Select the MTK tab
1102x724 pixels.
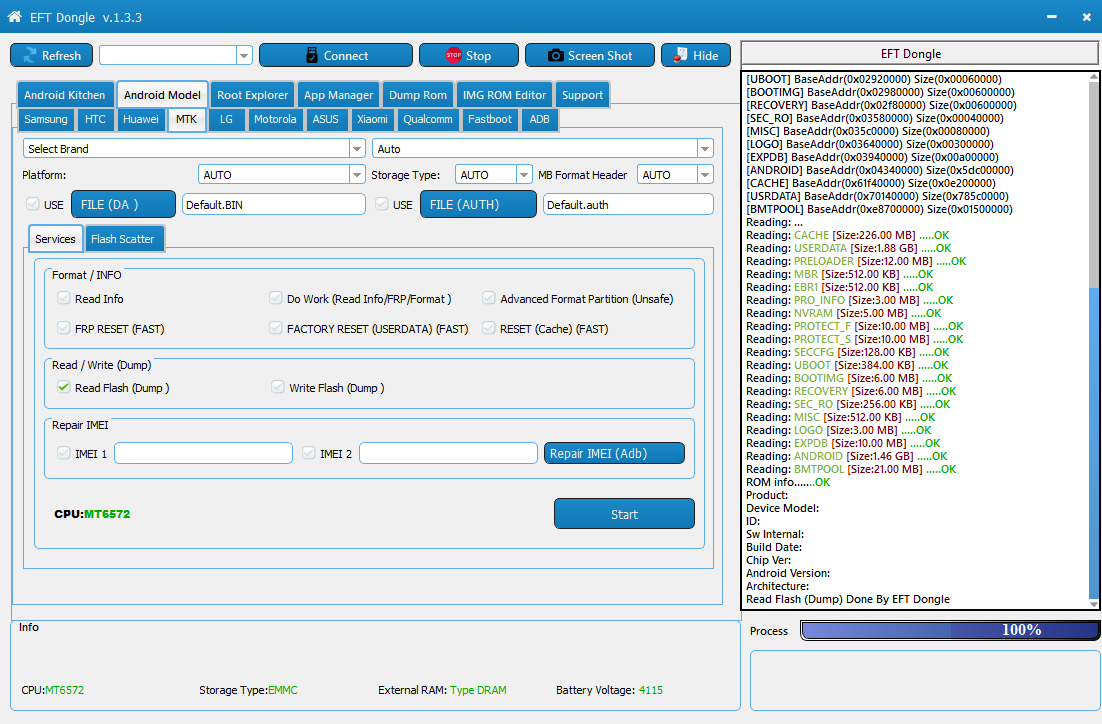(186, 119)
